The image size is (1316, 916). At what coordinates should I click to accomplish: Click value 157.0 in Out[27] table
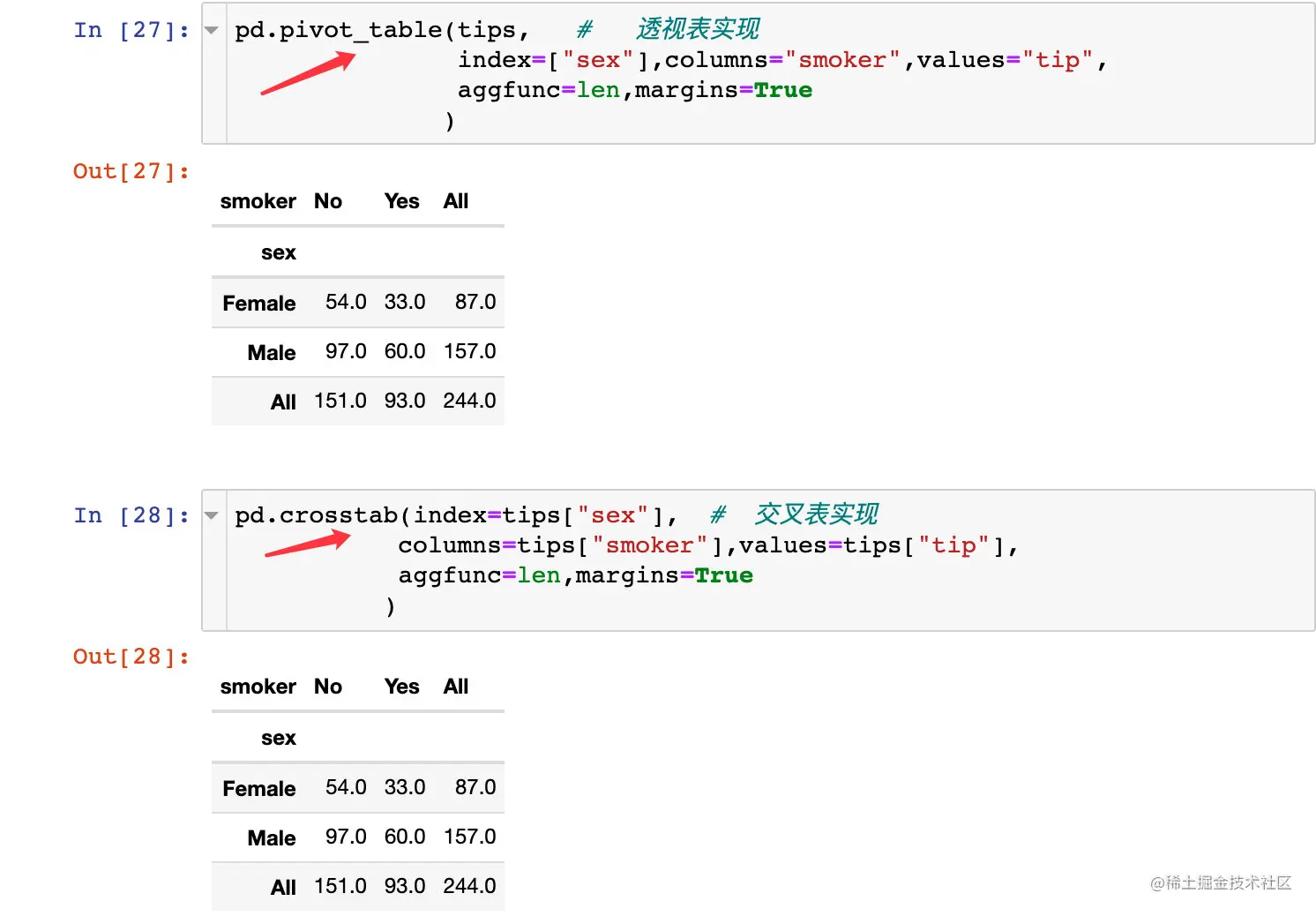click(470, 351)
